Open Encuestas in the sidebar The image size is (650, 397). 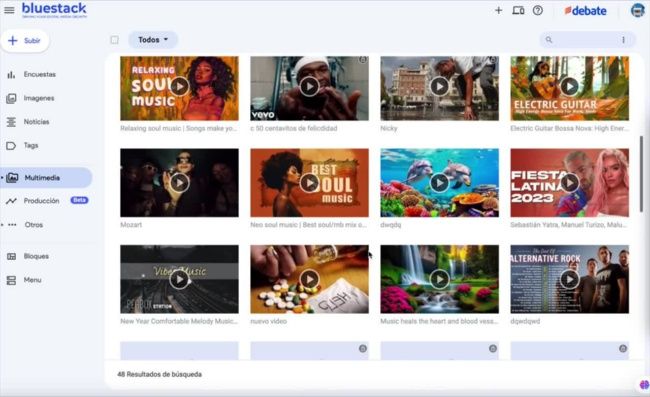39,75
